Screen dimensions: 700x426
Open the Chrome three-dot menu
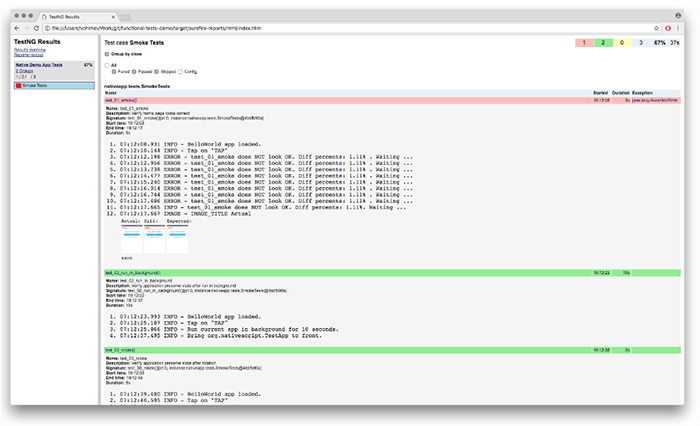click(678, 28)
